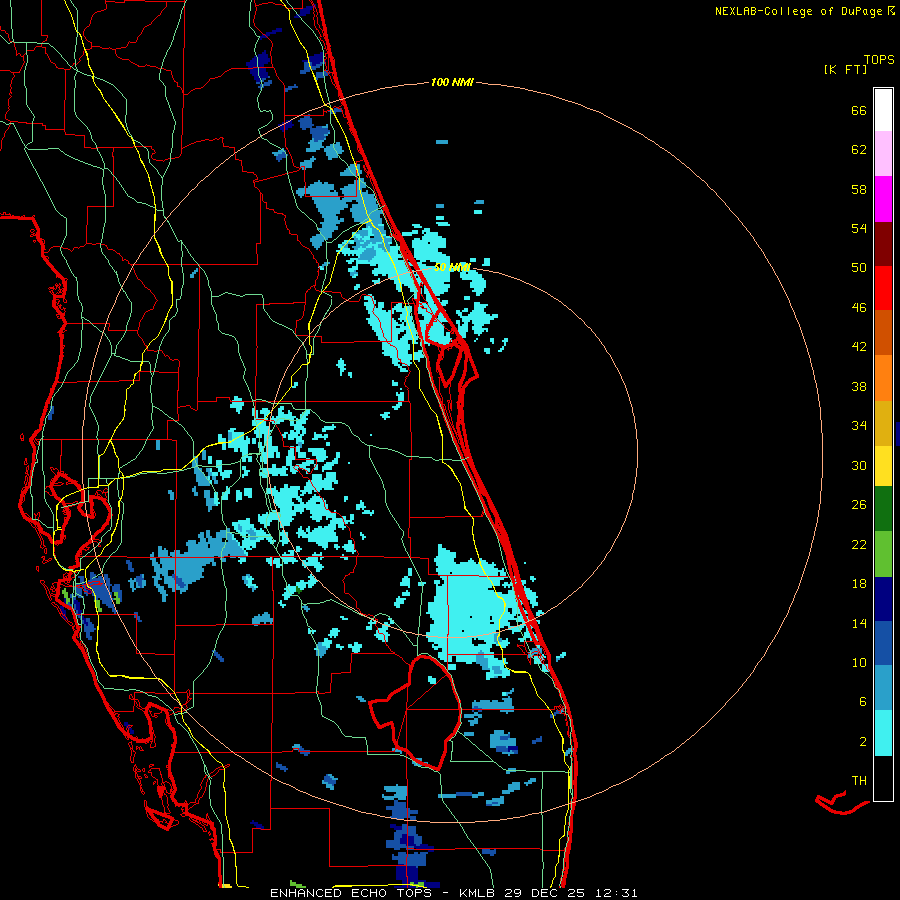The image size is (900, 900).
Task: Click the 'TH' threshold label
Action: [x=859, y=780]
